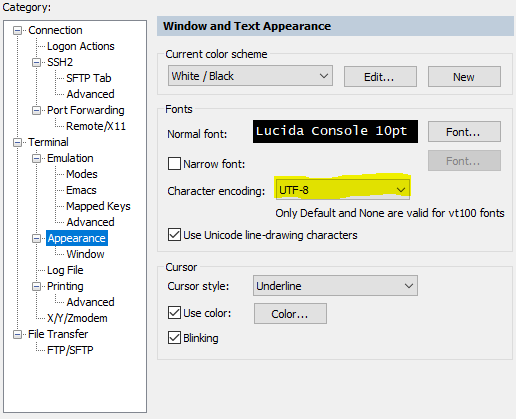Collapse the Port Forwarding node
Viewport: 516px width, 419px height.
36,111
